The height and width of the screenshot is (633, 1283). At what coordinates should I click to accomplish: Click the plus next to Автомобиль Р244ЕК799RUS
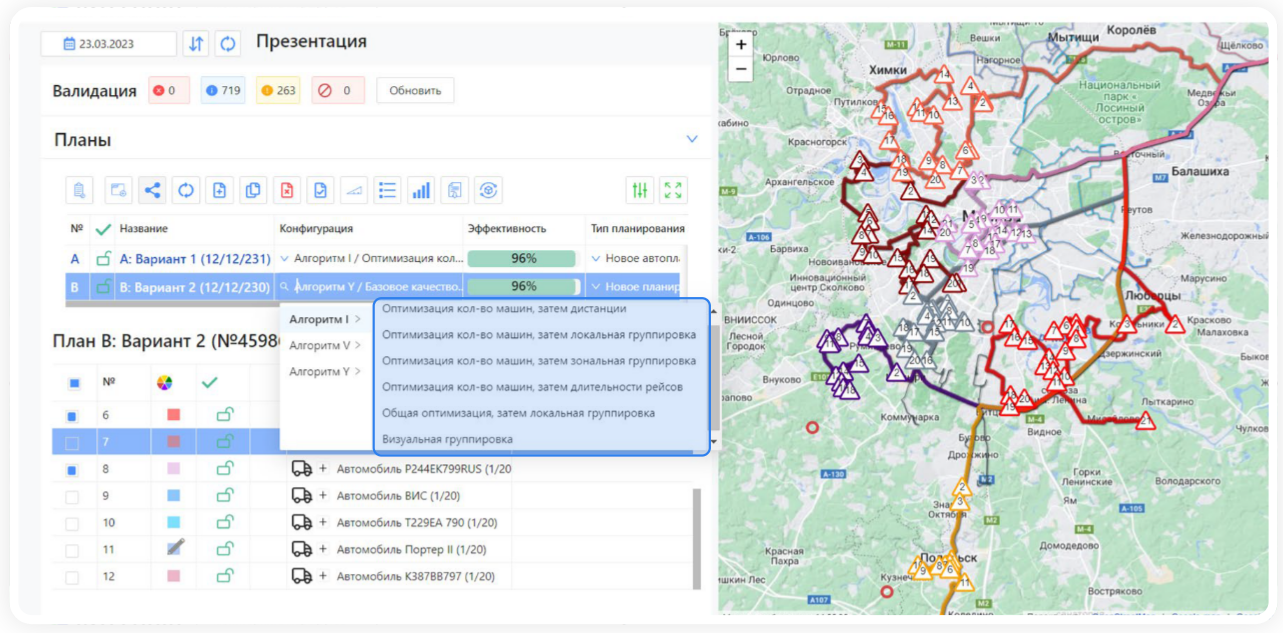click(323, 468)
